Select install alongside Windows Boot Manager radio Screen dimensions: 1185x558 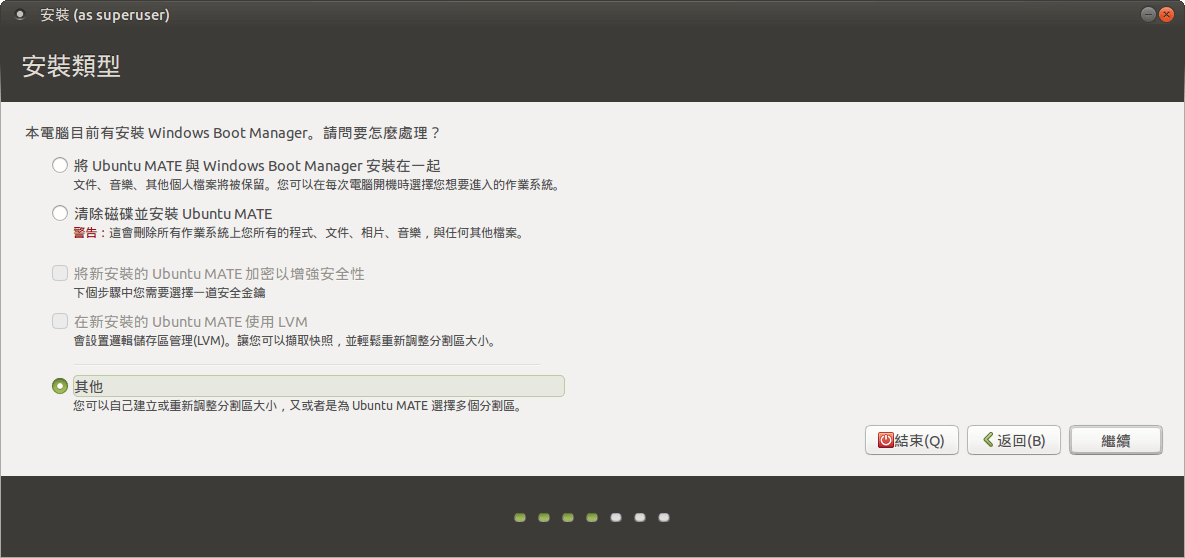tap(60, 166)
